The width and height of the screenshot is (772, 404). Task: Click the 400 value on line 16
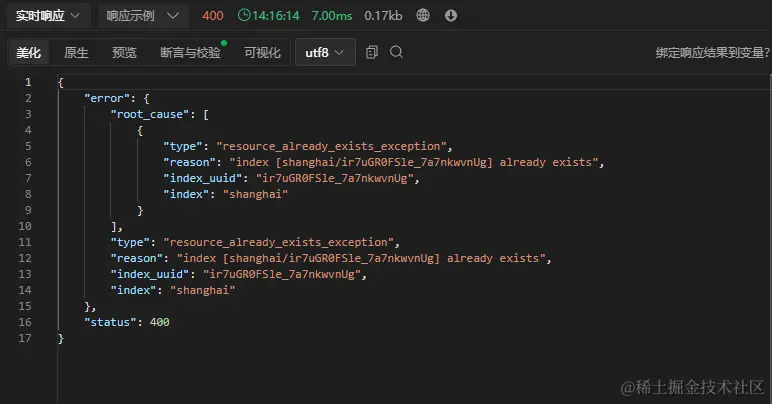160,322
